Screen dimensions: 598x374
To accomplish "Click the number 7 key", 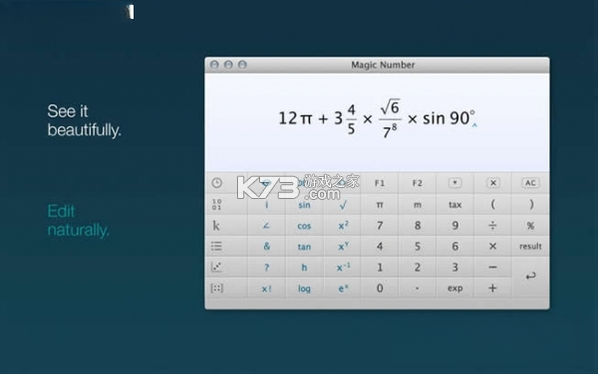I will [x=379, y=226].
